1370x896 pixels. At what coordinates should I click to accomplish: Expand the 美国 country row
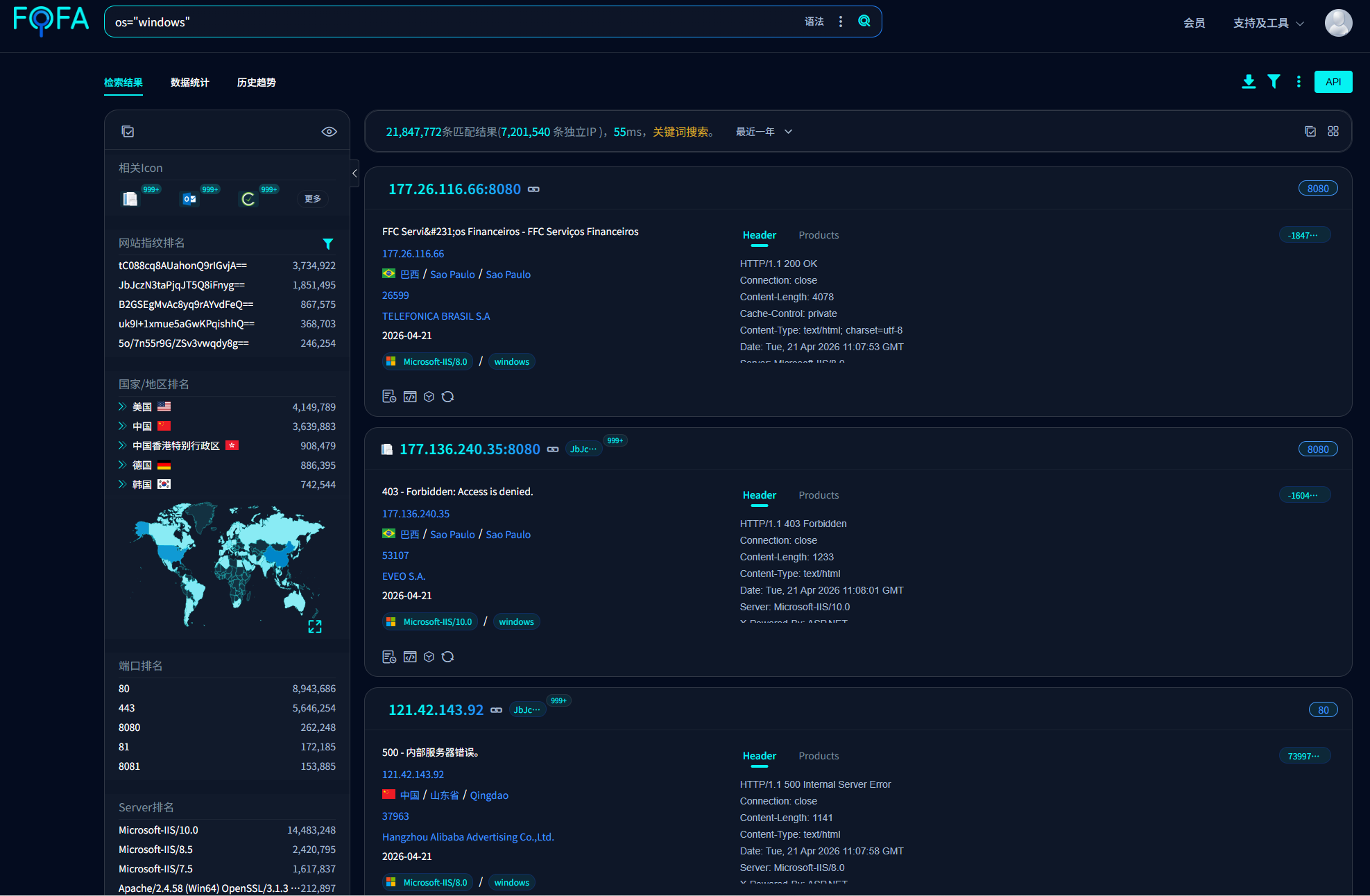[122, 407]
